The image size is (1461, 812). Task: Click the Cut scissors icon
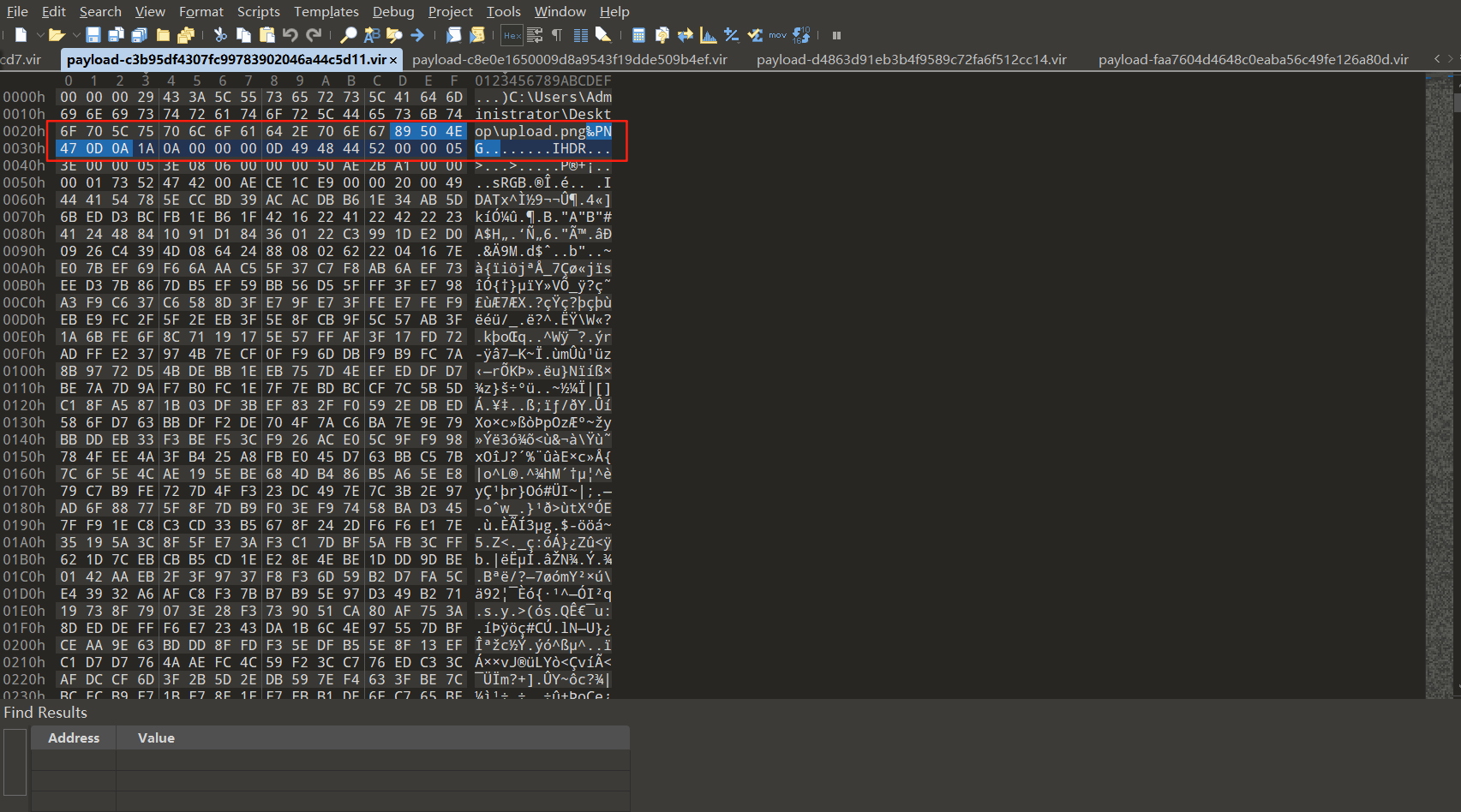click(x=220, y=35)
